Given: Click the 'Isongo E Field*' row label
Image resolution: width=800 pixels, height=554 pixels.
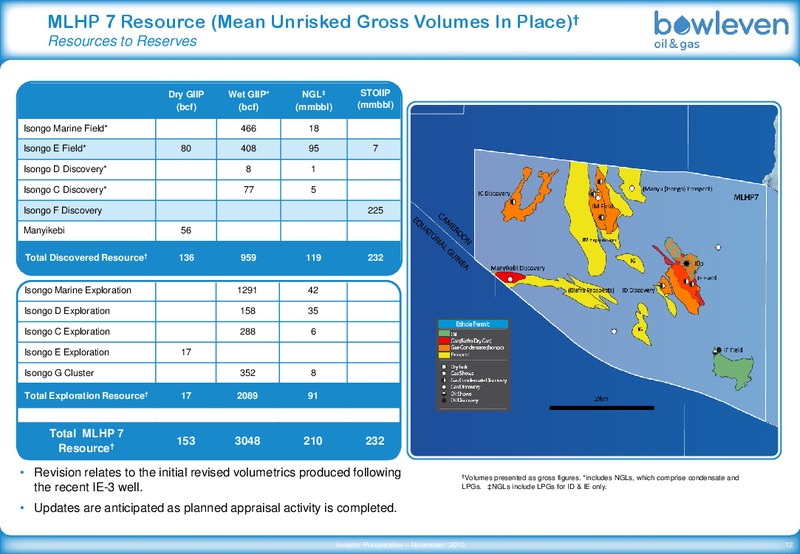Looking at the screenshot, I should 55,148.
